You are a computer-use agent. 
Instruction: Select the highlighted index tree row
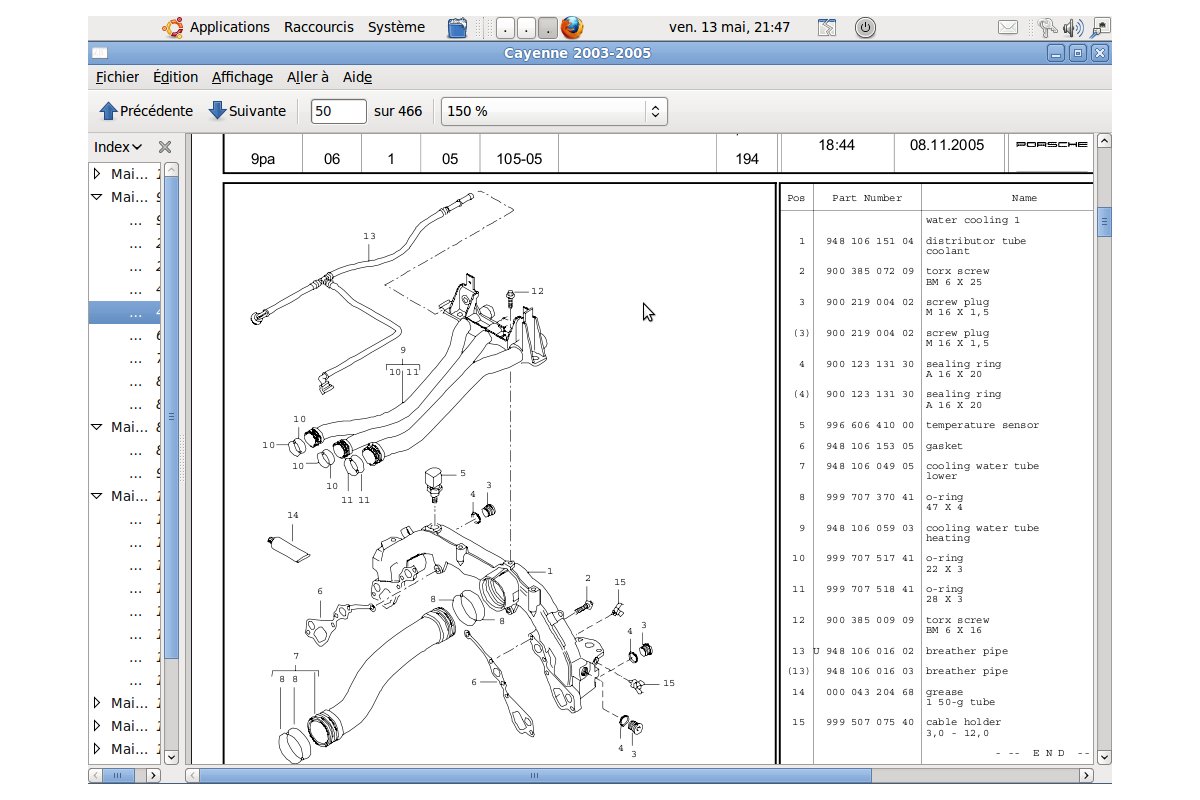(125, 313)
